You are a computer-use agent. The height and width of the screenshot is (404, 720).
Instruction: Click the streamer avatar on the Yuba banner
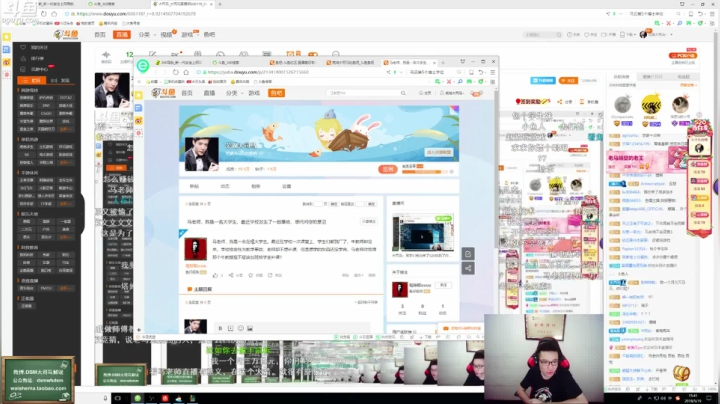[x=202, y=154]
